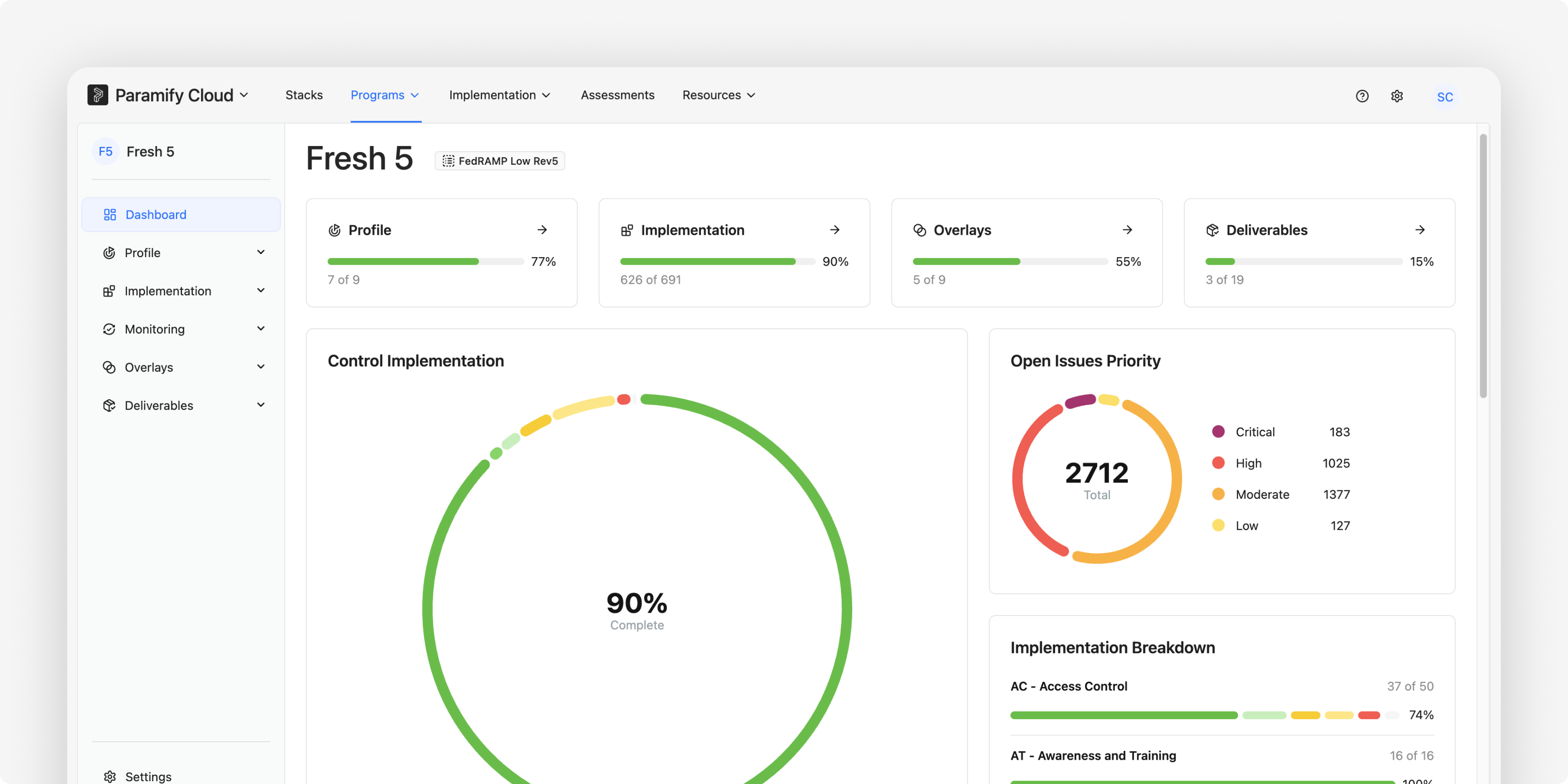
Task: Click the FedRAMP Low Rev5 badge
Action: [500, 161]
